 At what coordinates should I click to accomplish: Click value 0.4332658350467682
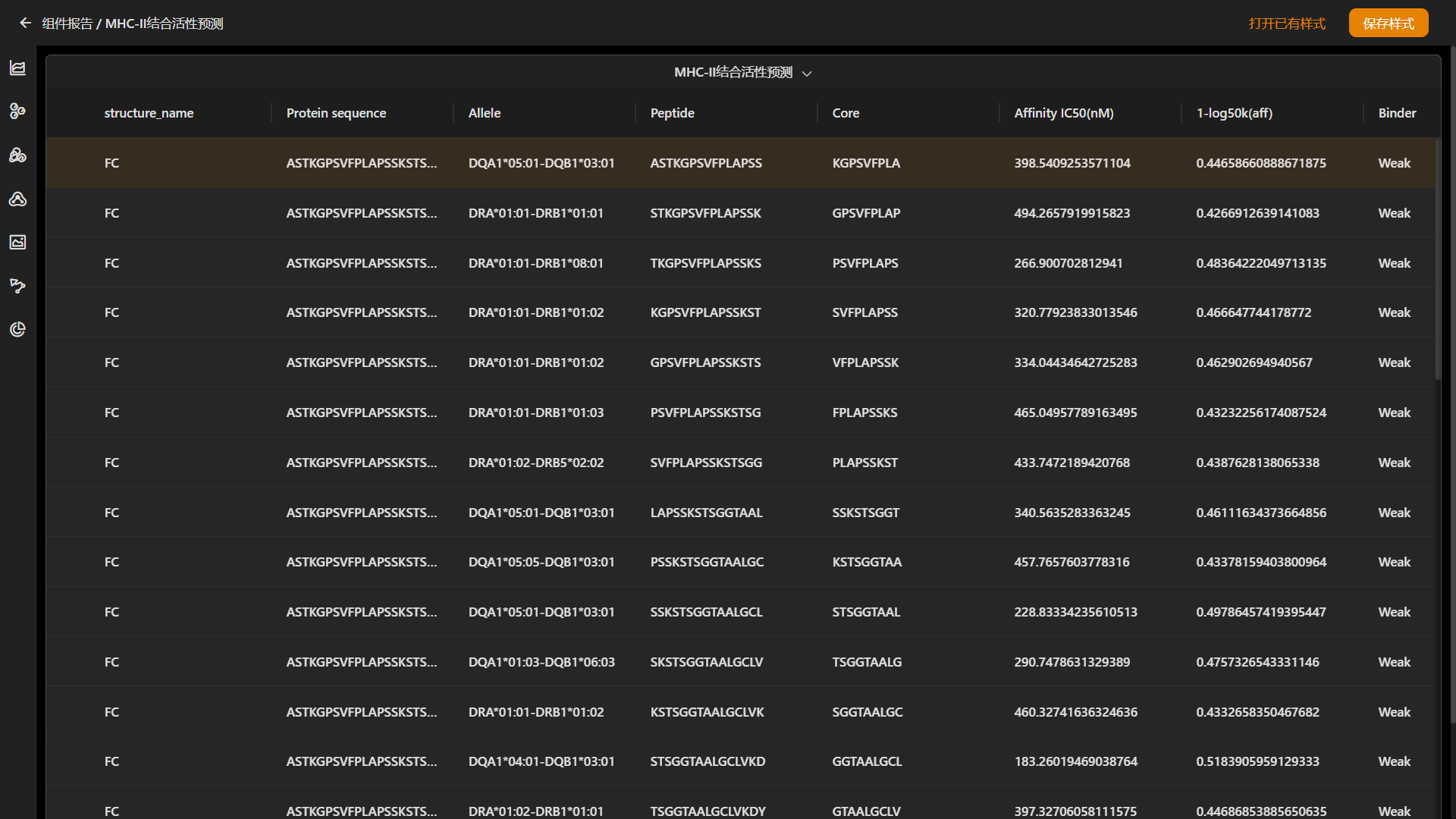pyautogui.click(x=1257, y=712)
